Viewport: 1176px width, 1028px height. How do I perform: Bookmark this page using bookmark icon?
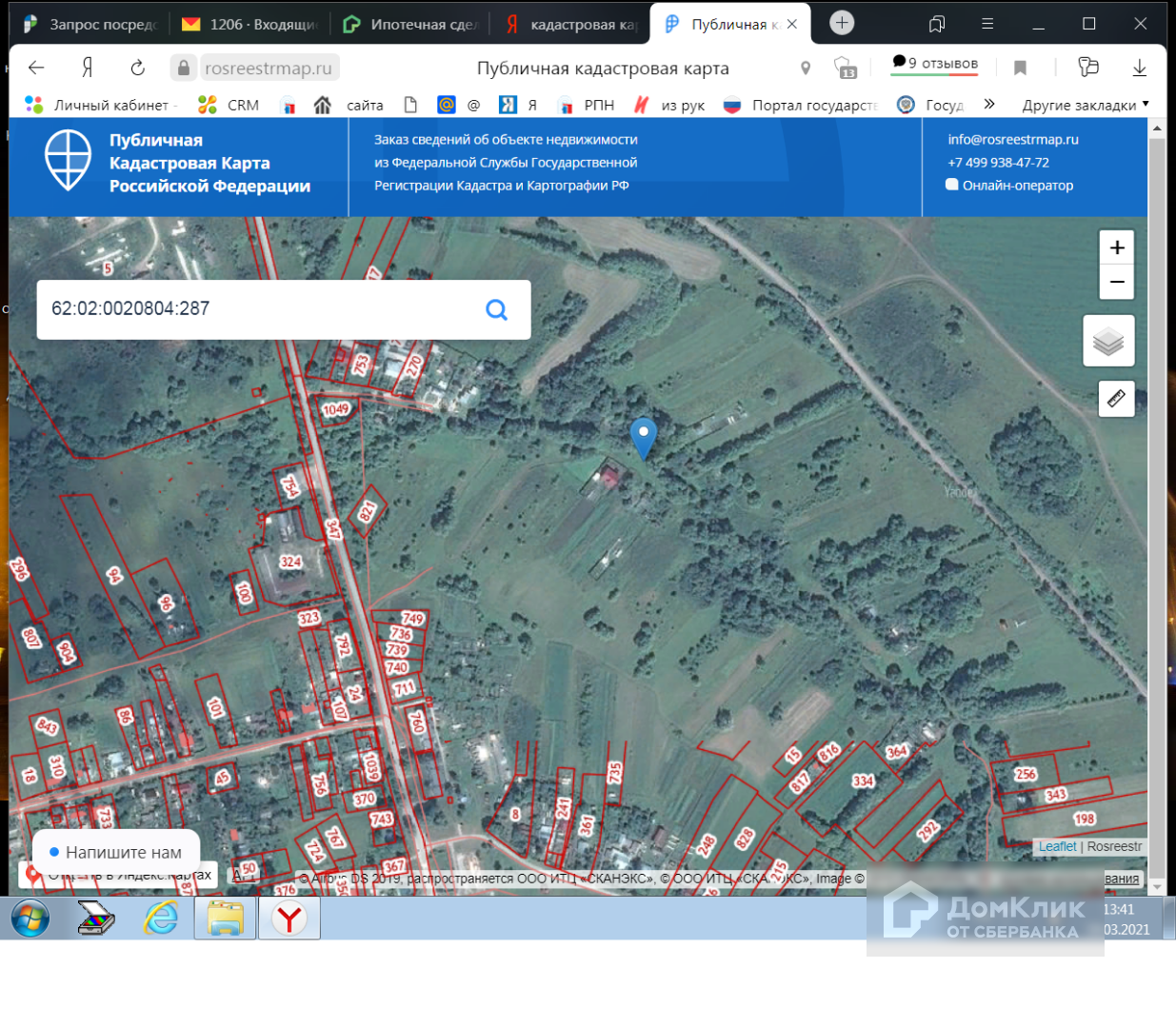click(x=1020, y=68)
